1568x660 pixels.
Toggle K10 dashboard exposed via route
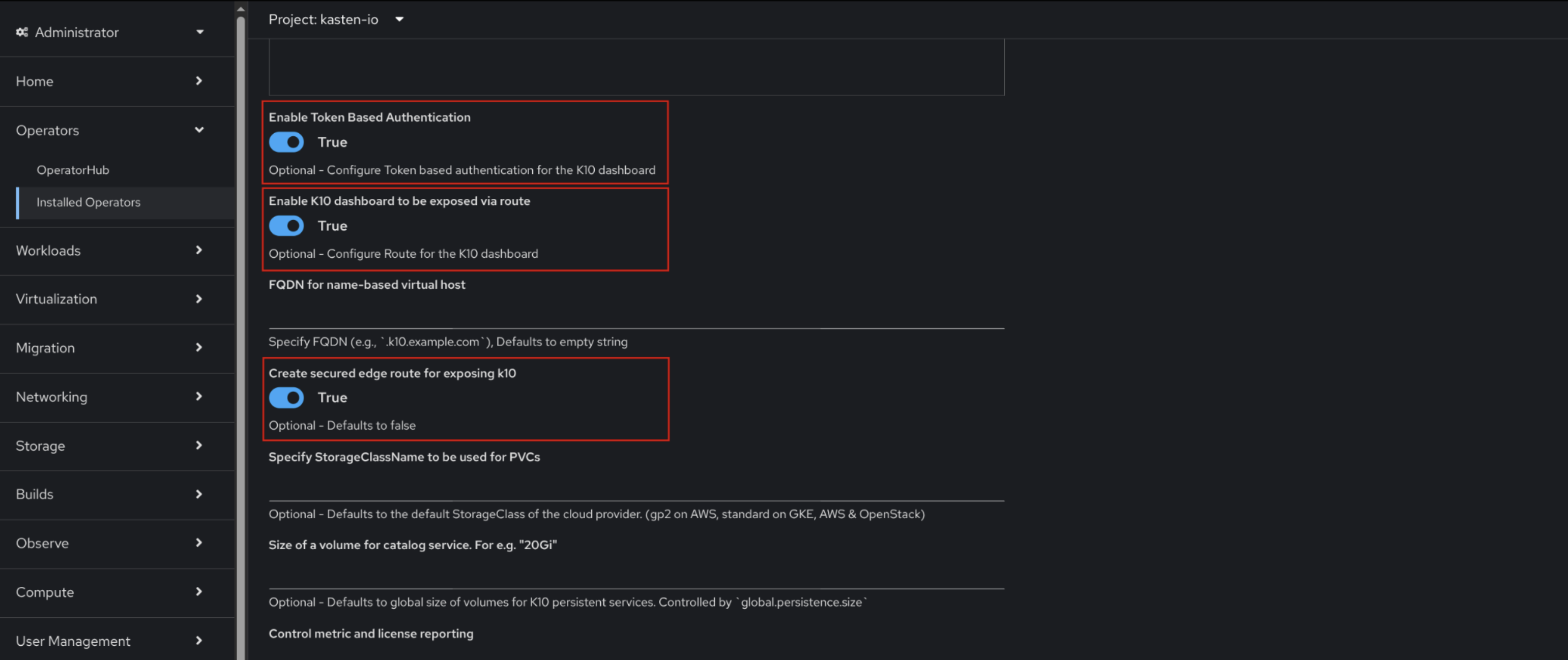pos(286,226)
